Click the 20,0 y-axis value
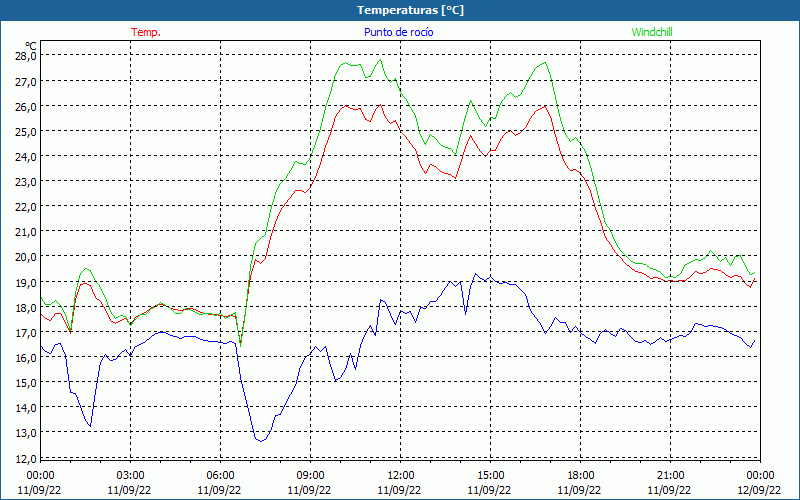Viewport: 800px width, 500px height. pyautogui.click(x=25, y=257)
